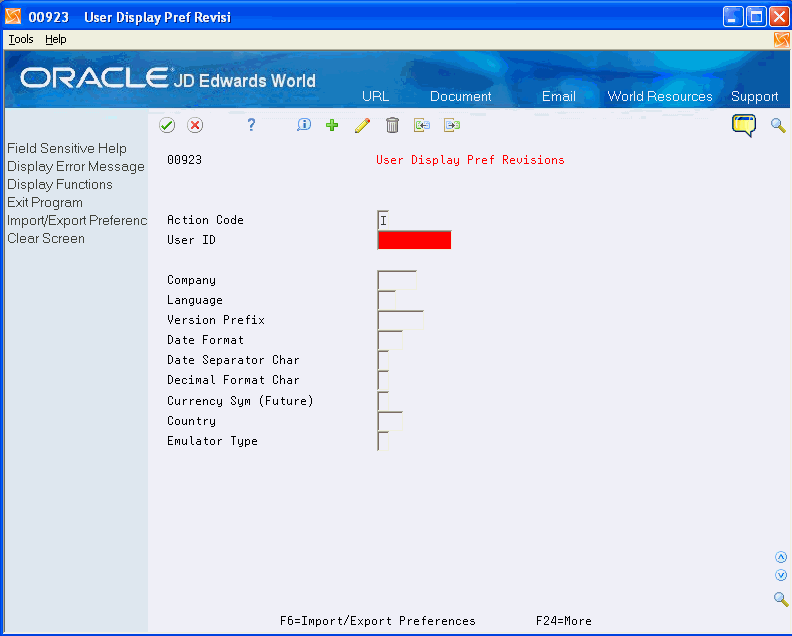This screenshot has width=792, height=636.
Task: Click the Decimal Format Char field
Action: 383,380
